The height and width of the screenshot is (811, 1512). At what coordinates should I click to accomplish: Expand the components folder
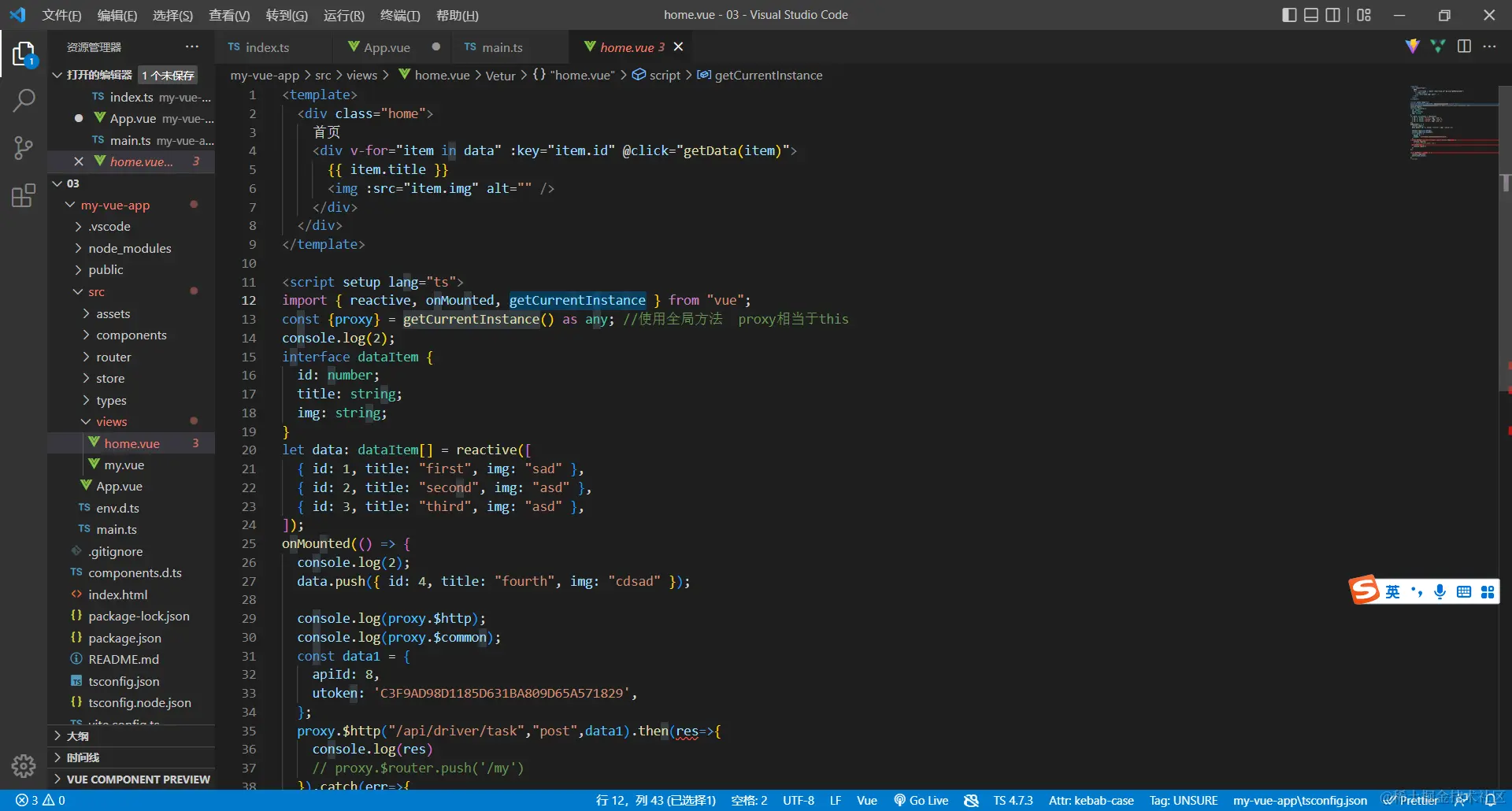coord(86,335)
